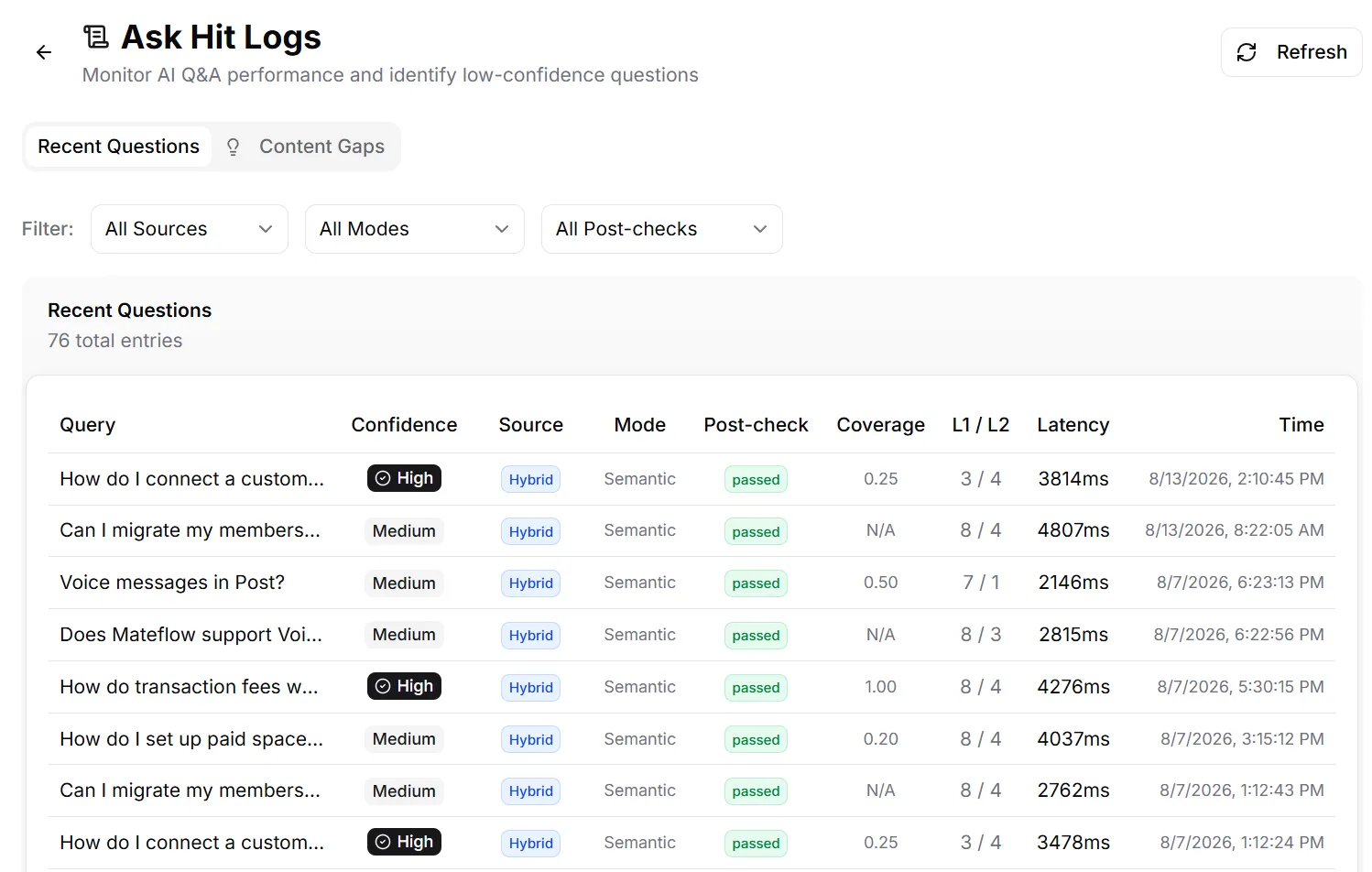The image size is (1372, 872).
Task: Click the passed badge in the 4807ms row
Action: tap(756, 532)
